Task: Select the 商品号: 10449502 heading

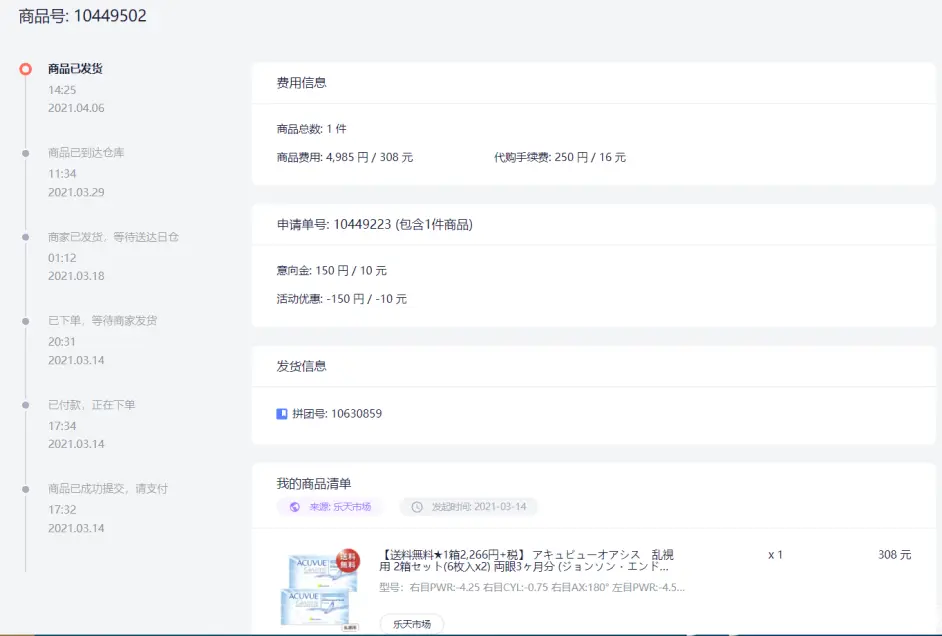Action: pyautogui.click(x=82, y=16)
